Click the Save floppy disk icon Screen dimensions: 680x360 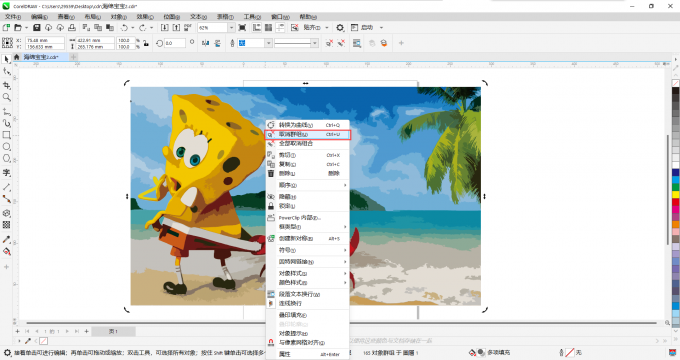pyautogui.click(x=36, y=27)
